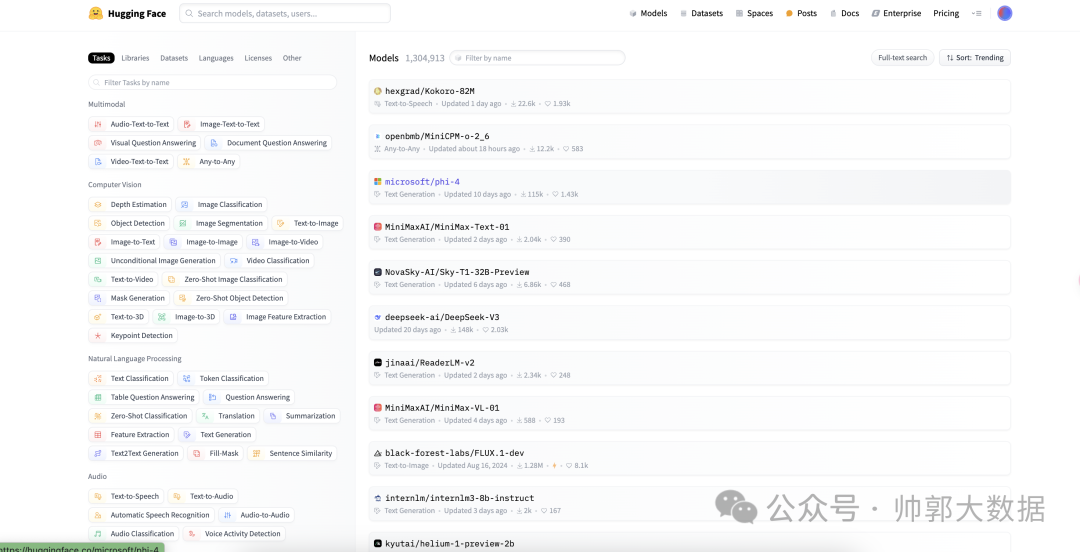
Task: Click the Automatic Speech Recognition icon
Action: point(98,515)
